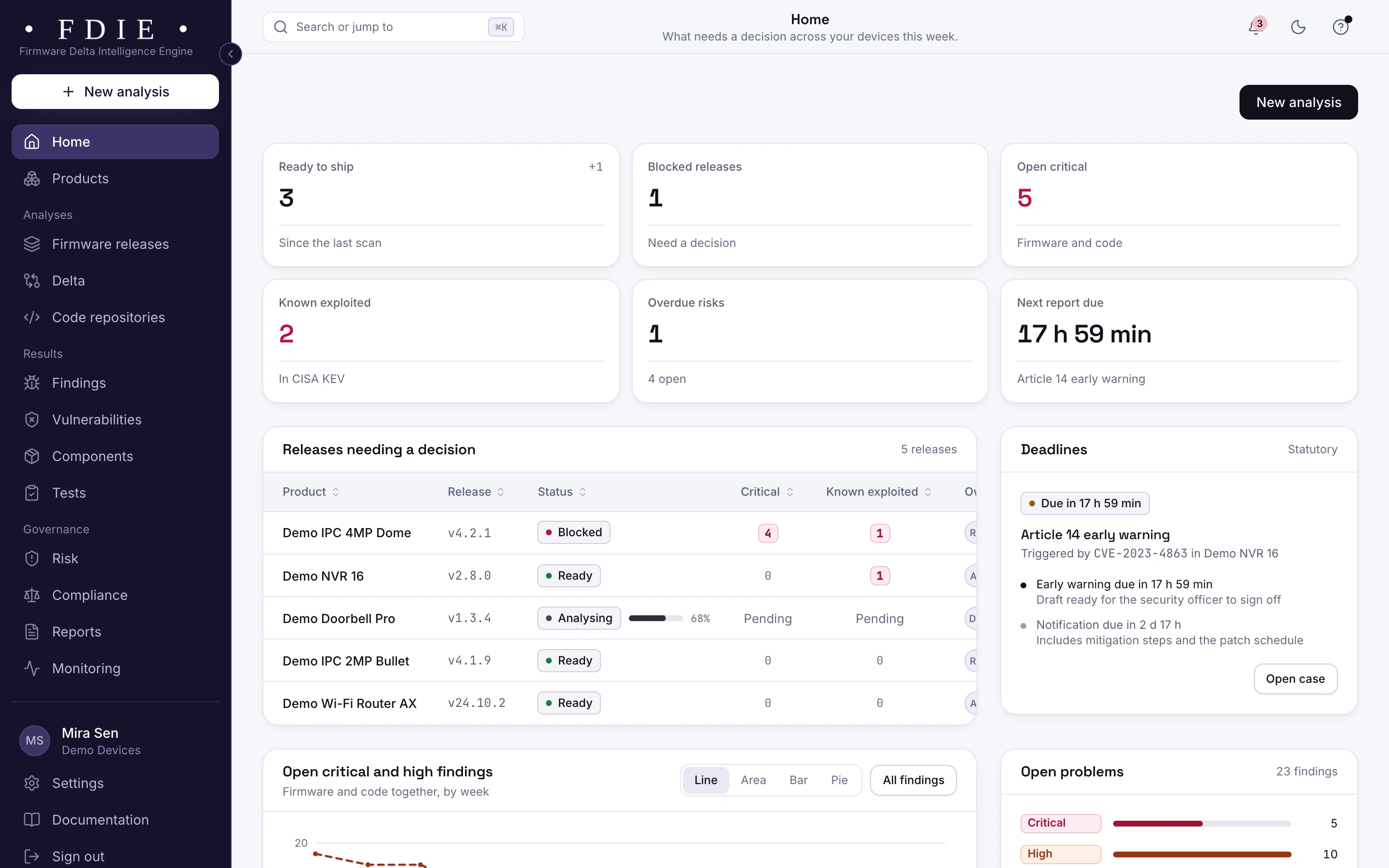
Task: Switch the chart to Line view
Action: (x=706, y=780)
